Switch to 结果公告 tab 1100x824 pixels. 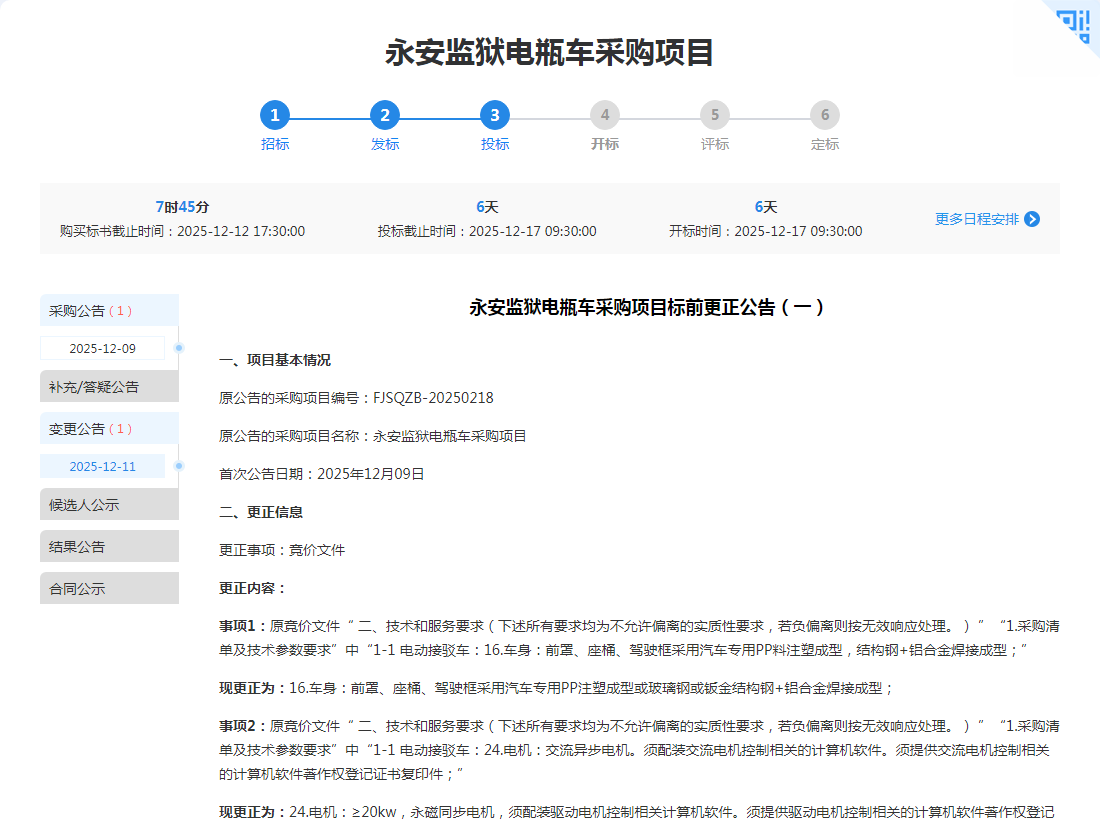(x=109, y=546)
